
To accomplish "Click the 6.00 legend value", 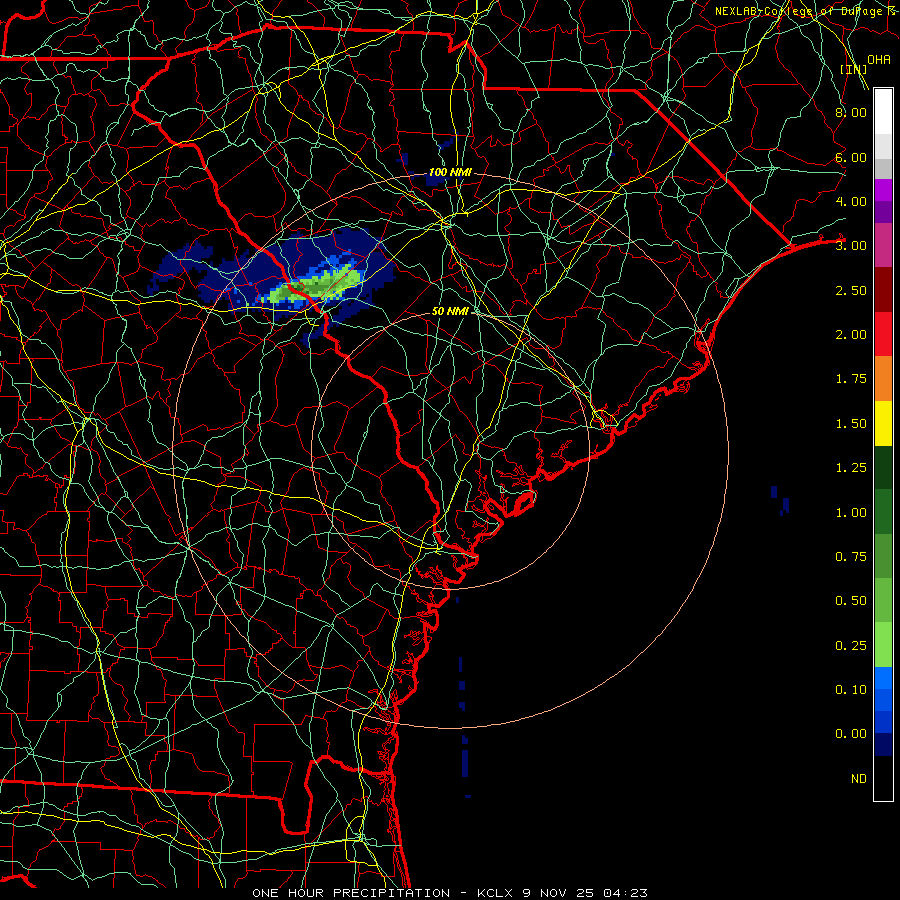I will (851, 157).
